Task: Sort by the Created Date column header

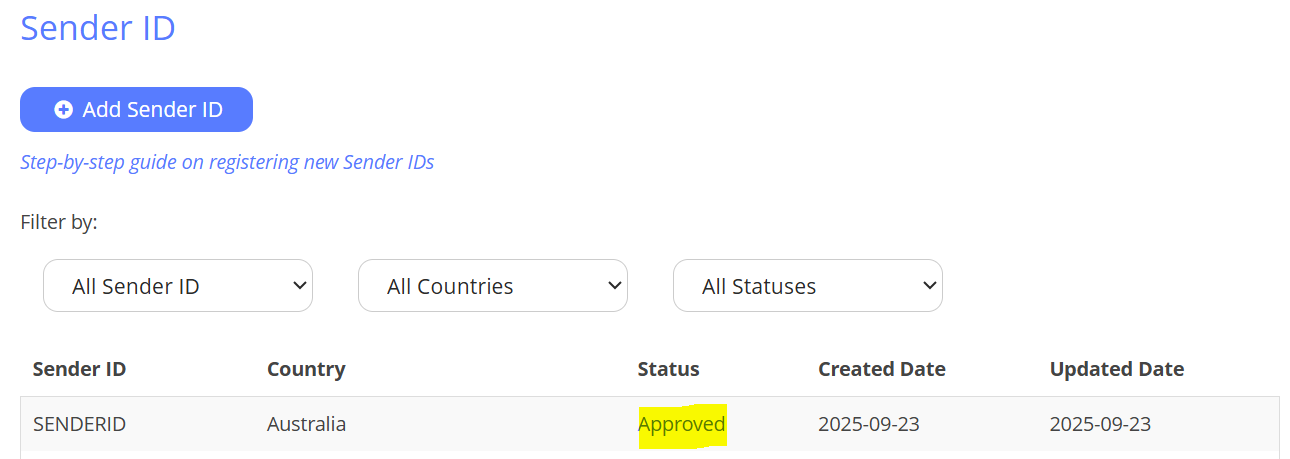Action: (x=881, y=369)
